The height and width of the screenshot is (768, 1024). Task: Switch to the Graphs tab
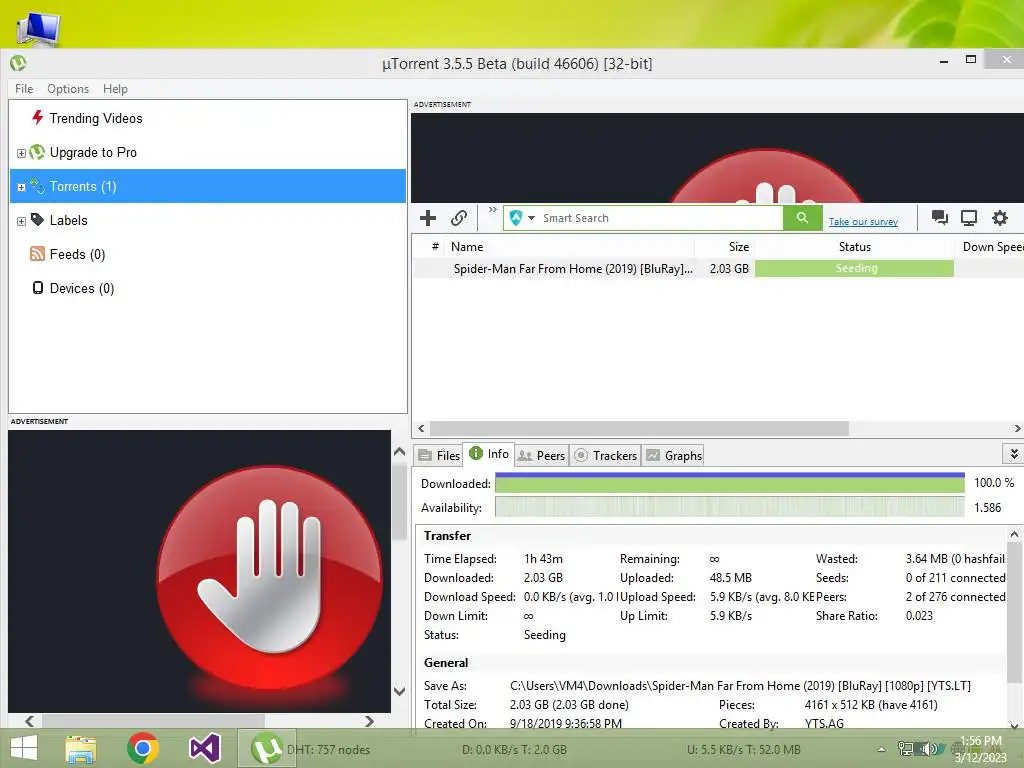[673, 455]
